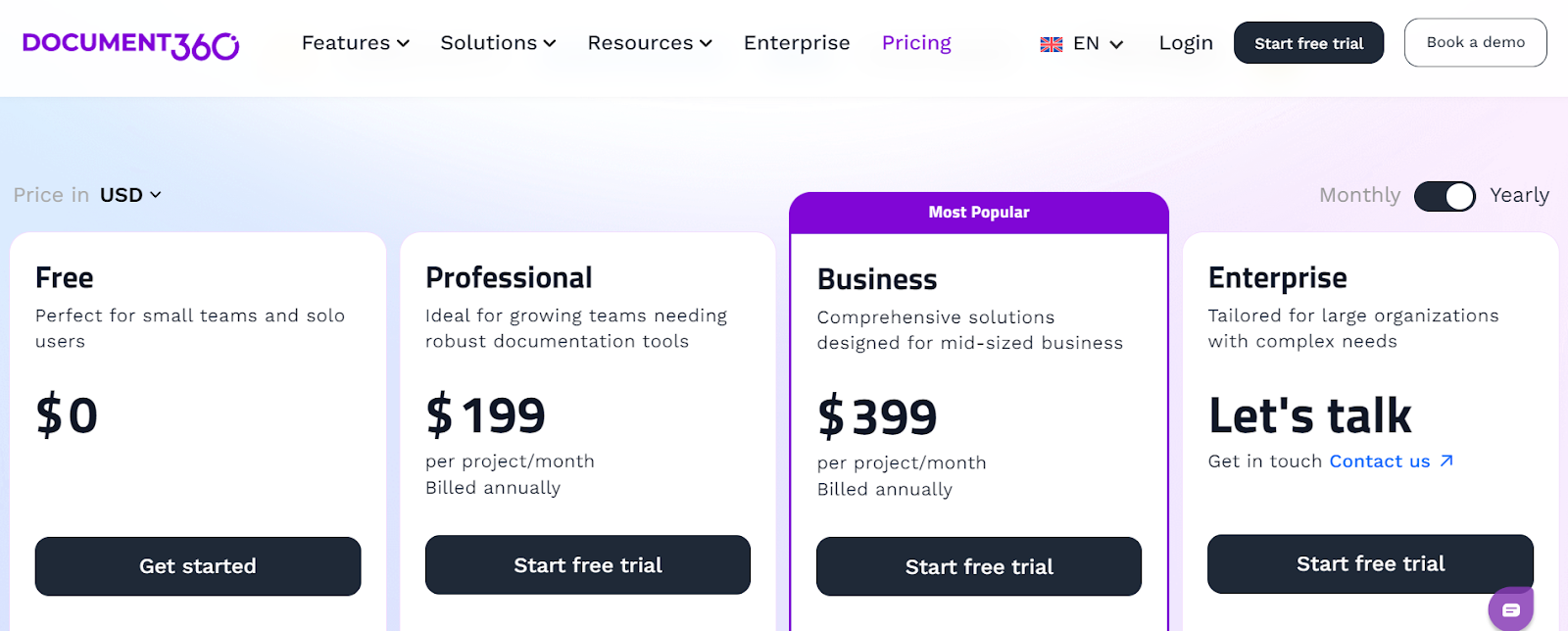Click the Document360 logo
The height and width of the screenshot is (631, 1568).
pos(130,44)
